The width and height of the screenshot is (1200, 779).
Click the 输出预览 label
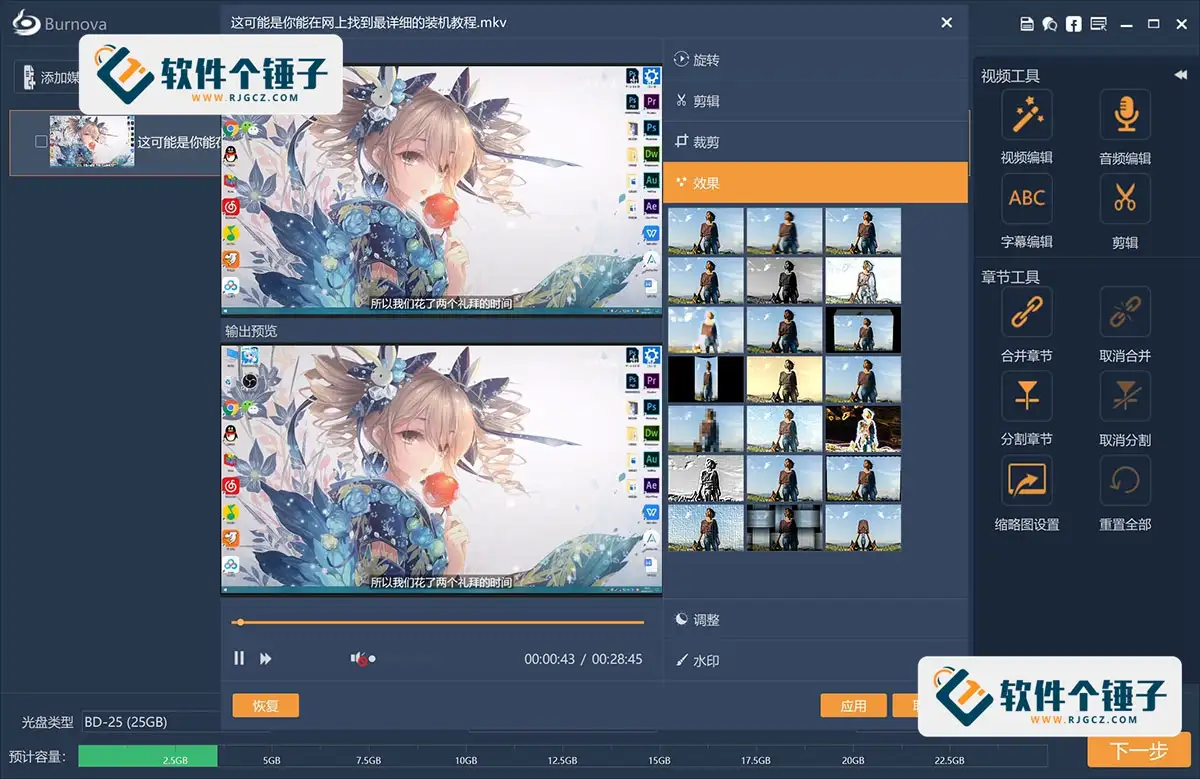(251, 331)
